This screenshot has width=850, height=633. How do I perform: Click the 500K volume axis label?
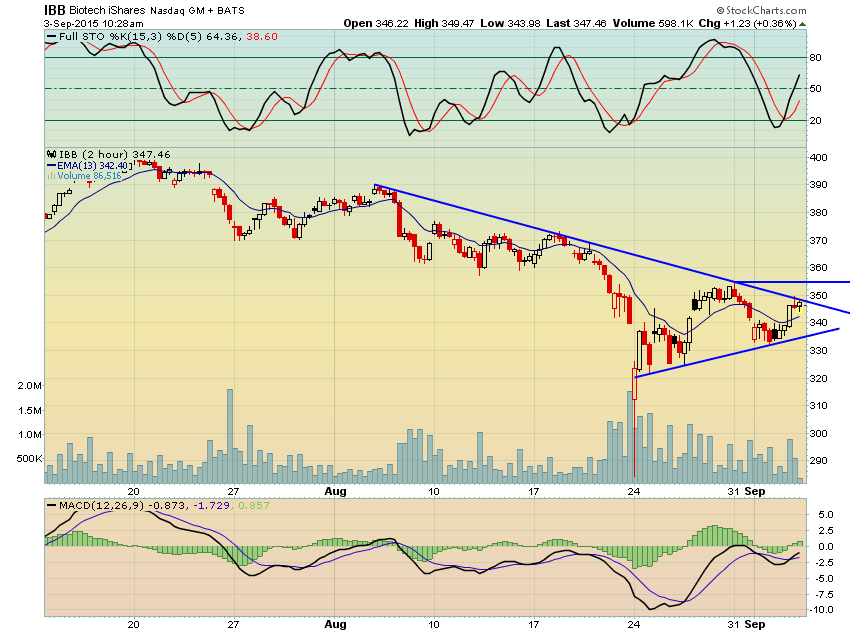coord(29,458)
